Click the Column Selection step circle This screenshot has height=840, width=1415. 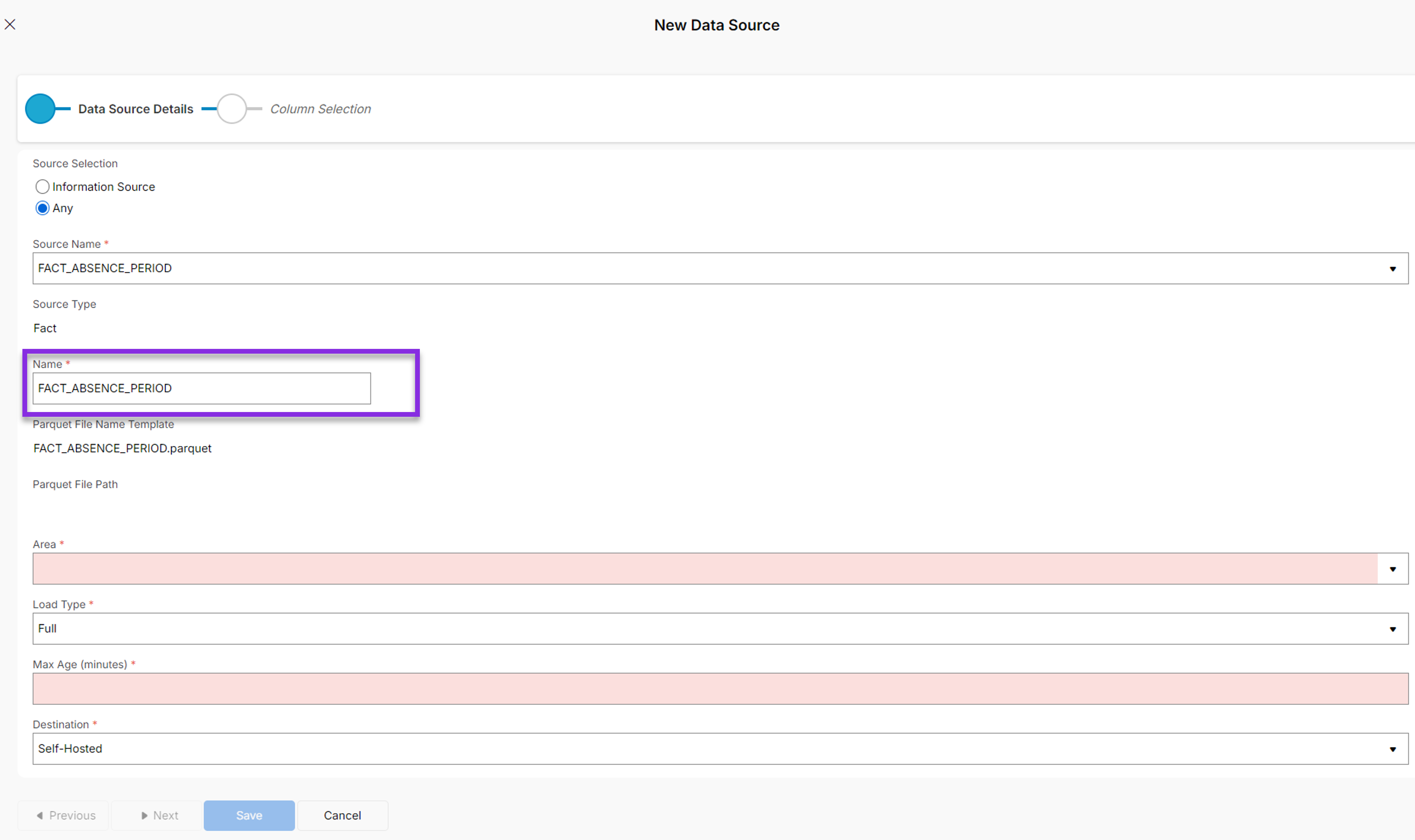coord(231,109)
